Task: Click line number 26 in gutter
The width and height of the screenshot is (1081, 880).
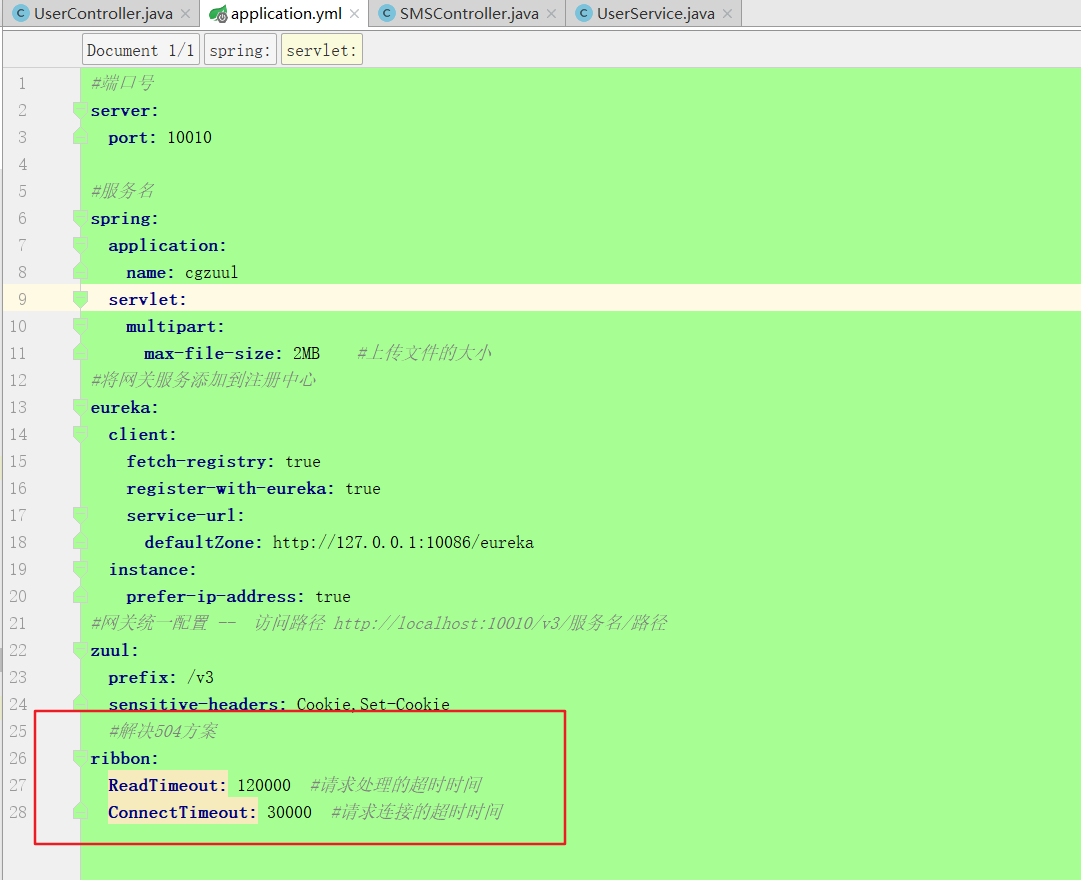Action: [x=18, y=759]
